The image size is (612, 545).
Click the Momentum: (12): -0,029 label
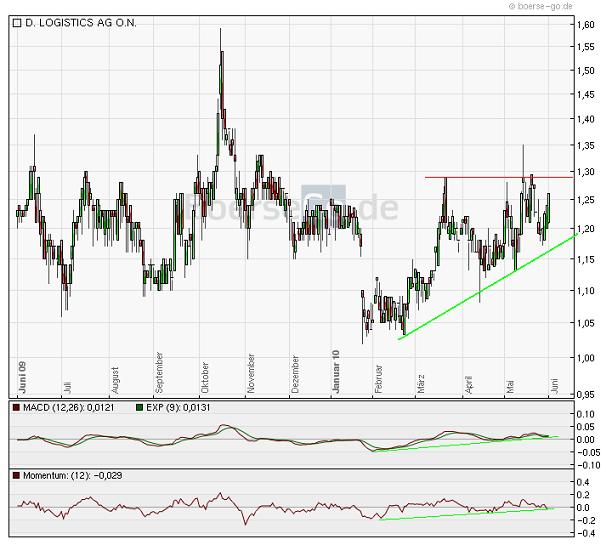click(73, 476)
